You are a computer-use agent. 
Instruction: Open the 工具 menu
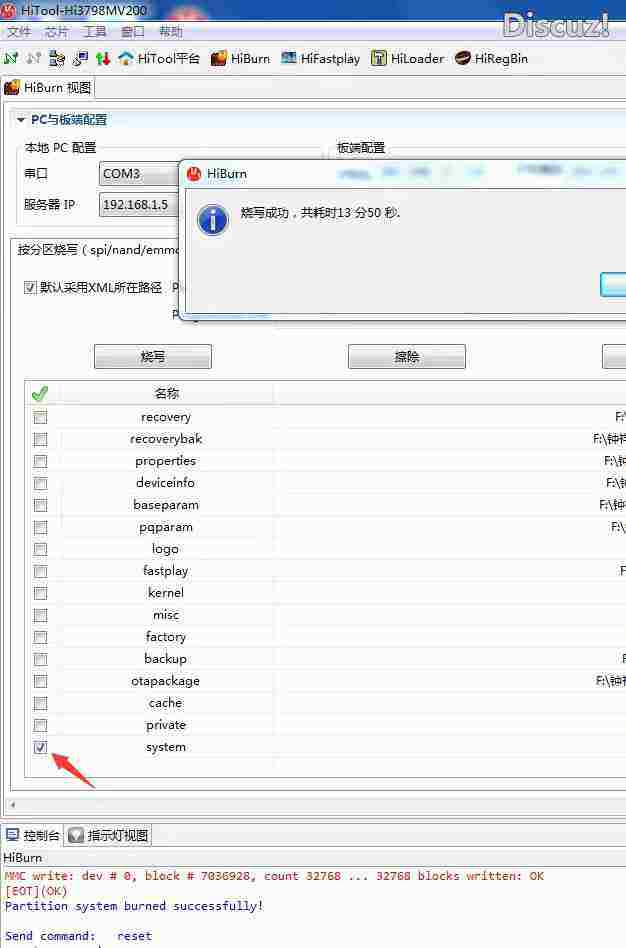94,31
